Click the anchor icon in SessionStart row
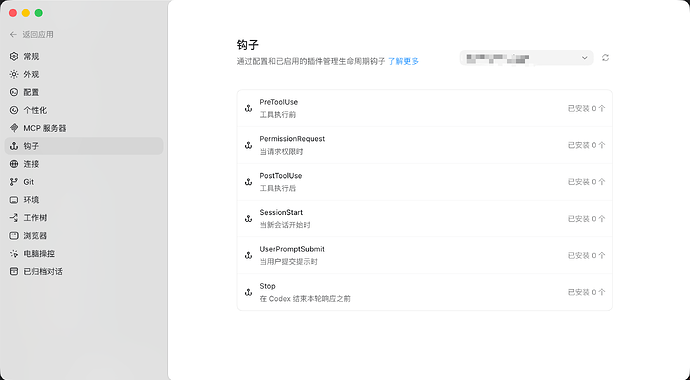This screenshot has height=380, width=690. (249, 219)
